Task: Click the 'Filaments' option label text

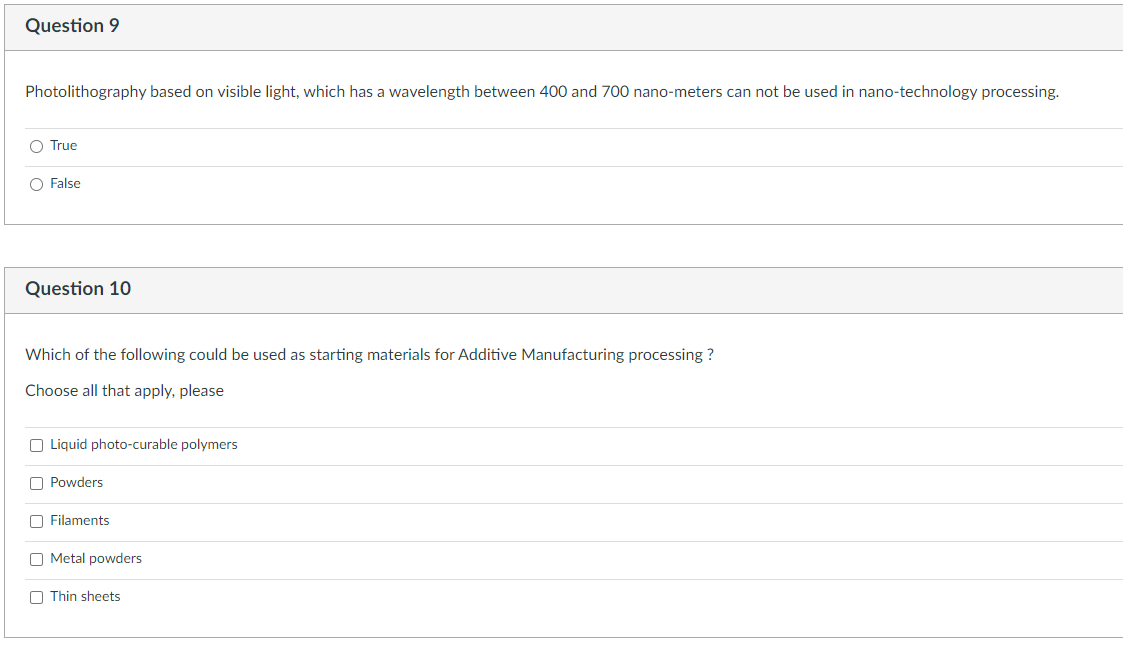Action: coord(80,521)
